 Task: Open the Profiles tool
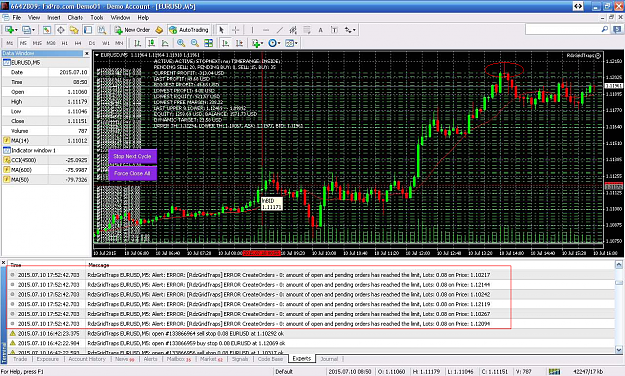tap(26, 30)
